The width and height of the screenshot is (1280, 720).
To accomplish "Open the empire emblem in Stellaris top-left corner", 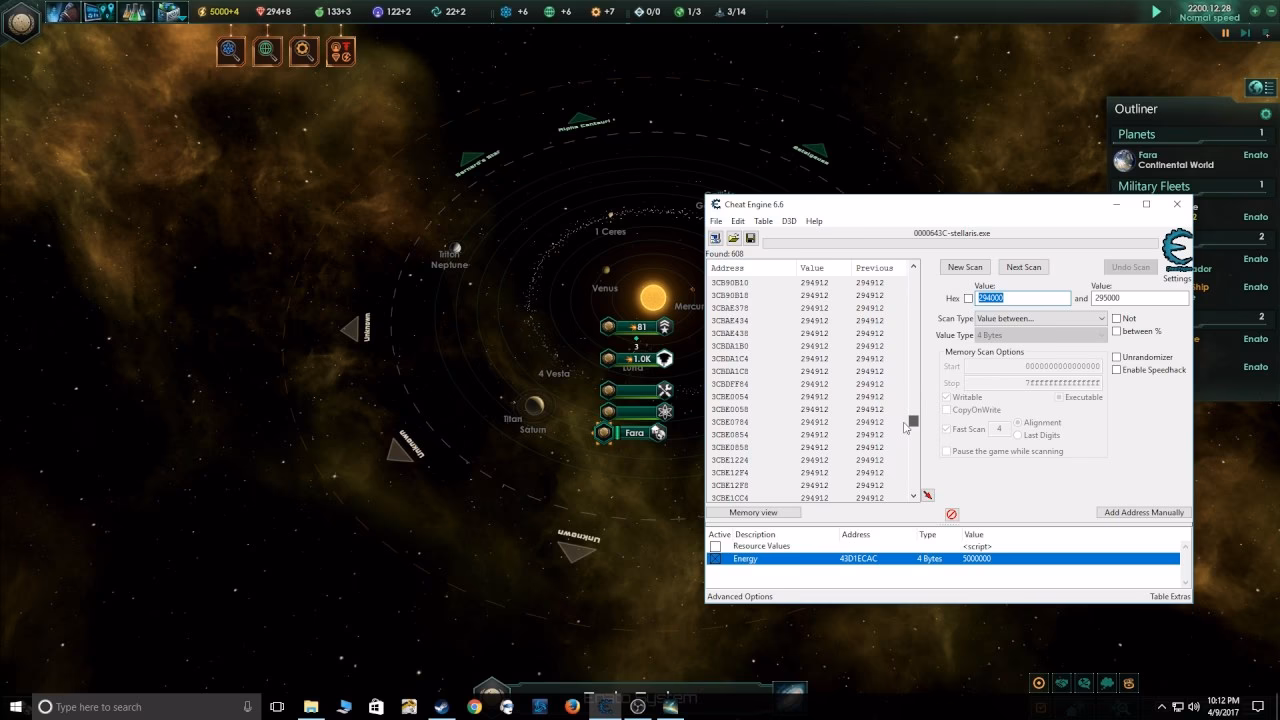I will coord(21,21).
